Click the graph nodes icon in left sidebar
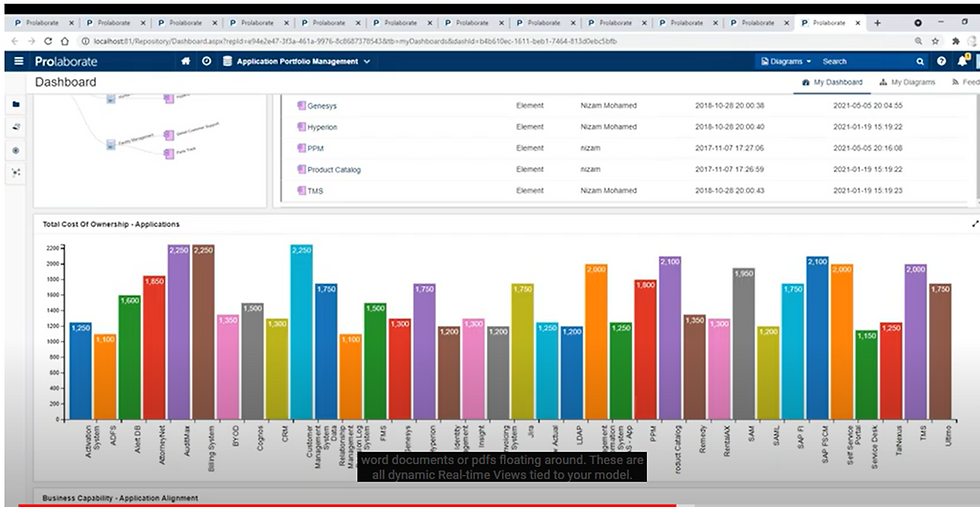The width and height of the screenshot is (980, 507). [x=16, y=173]
